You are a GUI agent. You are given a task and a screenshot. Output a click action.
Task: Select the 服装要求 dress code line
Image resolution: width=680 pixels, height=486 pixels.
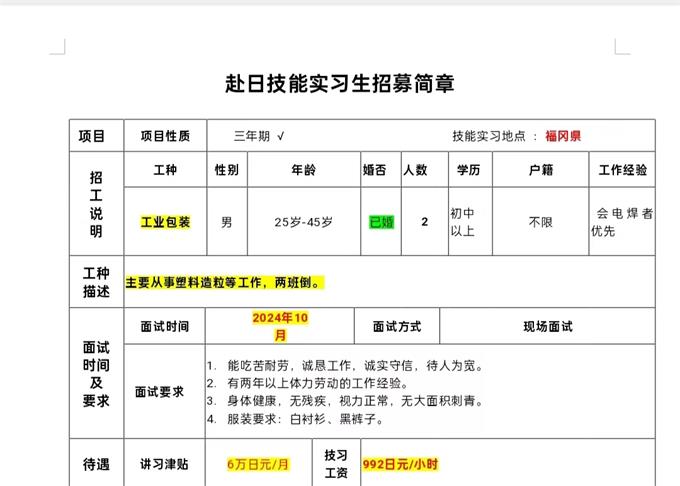[x=305, y=419]
